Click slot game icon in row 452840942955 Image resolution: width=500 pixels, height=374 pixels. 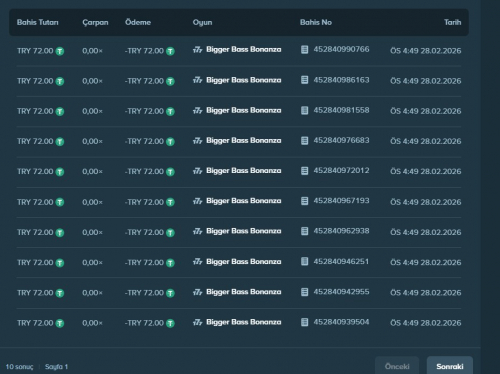point(198,292)
